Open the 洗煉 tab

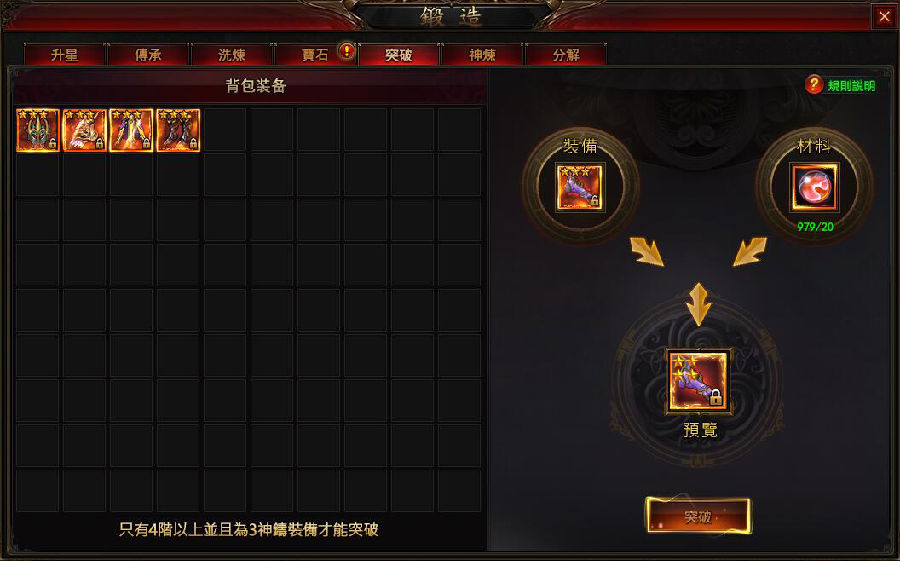coord(232,55)
